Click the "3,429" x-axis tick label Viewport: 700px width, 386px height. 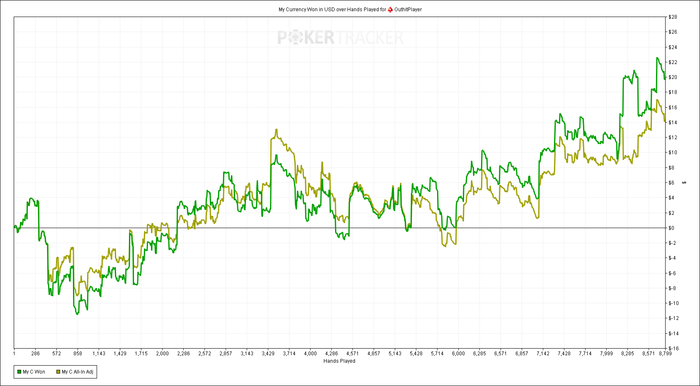[268, 353]
